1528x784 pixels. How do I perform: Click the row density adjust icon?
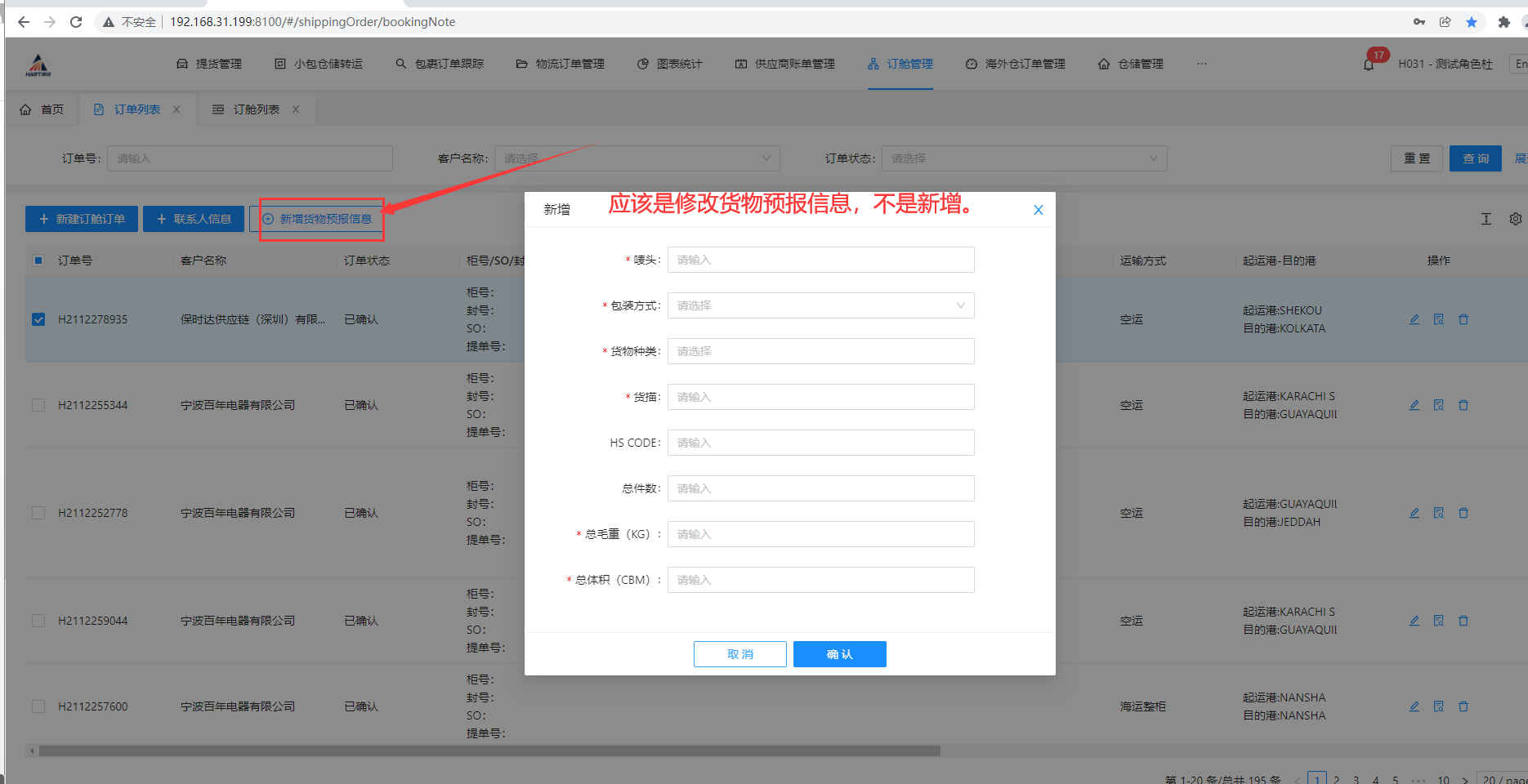(x=1486, y=219)
